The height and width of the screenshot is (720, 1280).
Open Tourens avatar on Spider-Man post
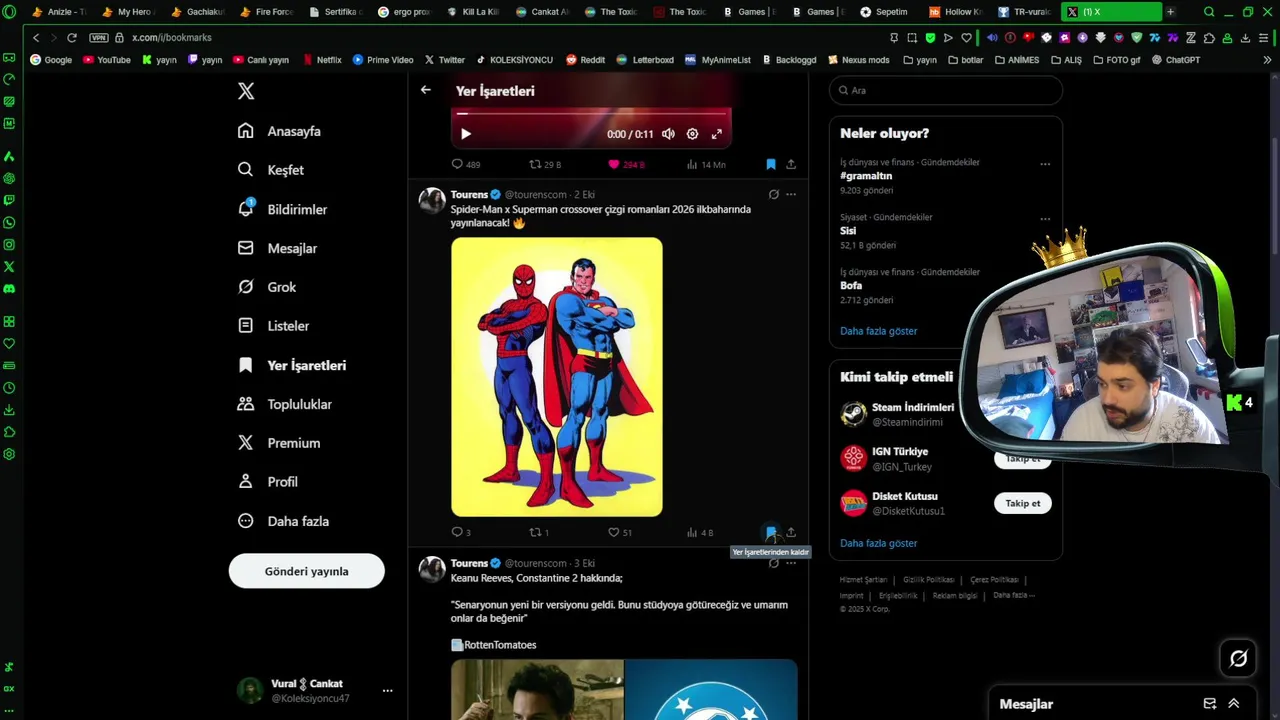click(432, 200)
